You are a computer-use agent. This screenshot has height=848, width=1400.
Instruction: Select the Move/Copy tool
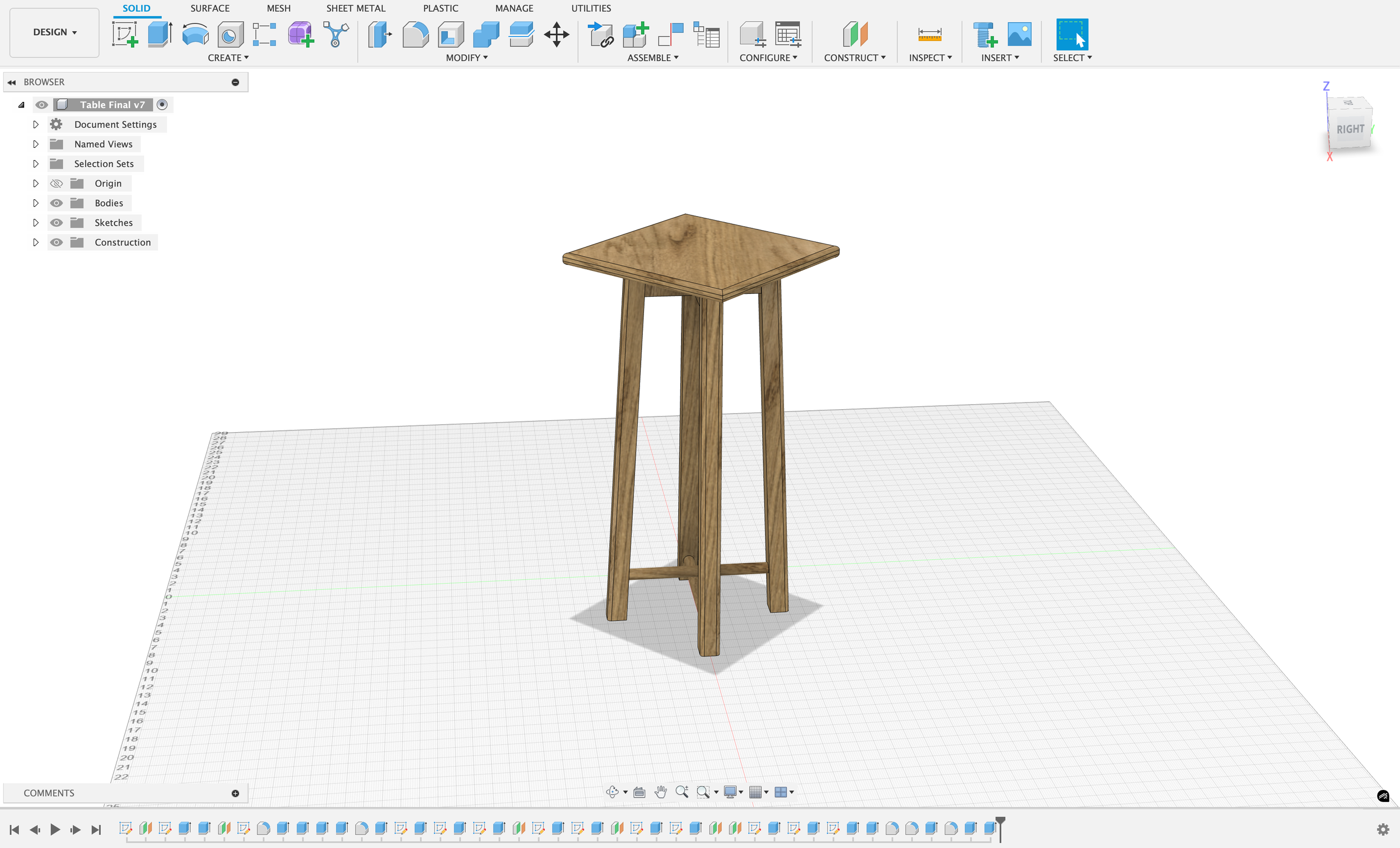pyautogui.click(x=556, y=34)
